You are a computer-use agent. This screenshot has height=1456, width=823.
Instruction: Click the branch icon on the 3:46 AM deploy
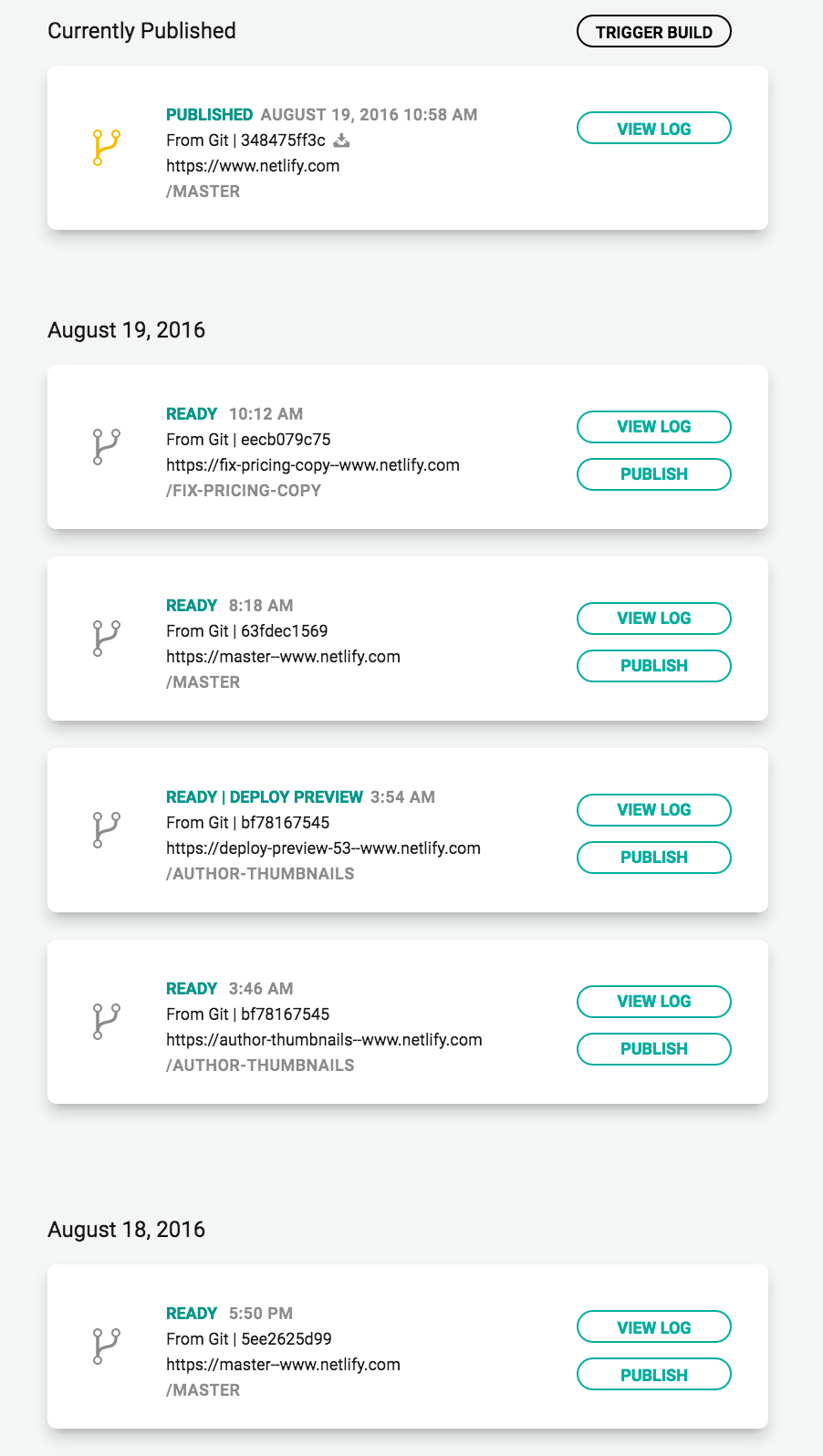pos(106,1021)
